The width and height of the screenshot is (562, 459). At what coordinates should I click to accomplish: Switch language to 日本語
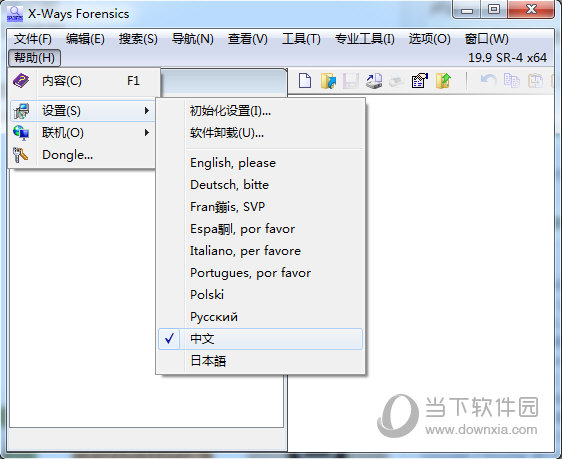(x=261, y=361)
